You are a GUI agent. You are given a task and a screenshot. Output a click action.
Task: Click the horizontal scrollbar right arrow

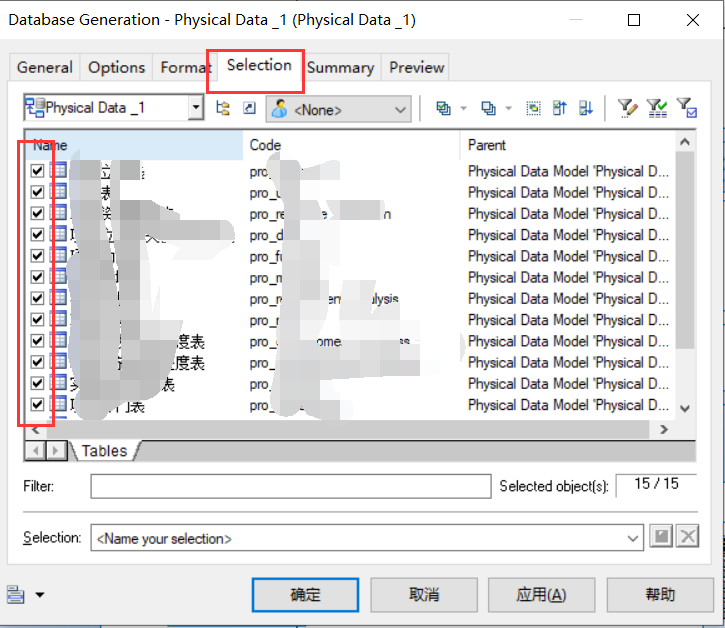664,430
